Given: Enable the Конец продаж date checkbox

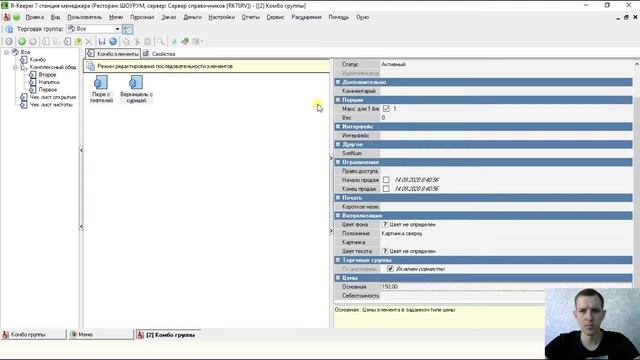Looking at the screenshot, I should pyautogui.click(x=386, y=189).
